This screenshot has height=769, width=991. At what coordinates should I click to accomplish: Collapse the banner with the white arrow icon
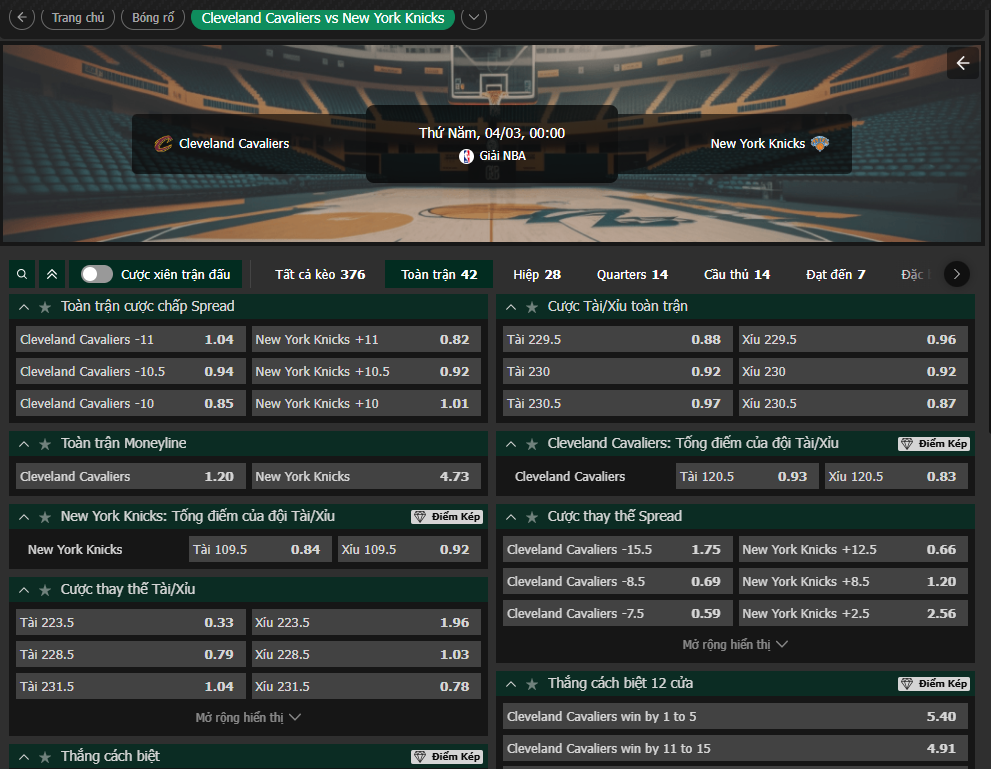coord(963,63)
